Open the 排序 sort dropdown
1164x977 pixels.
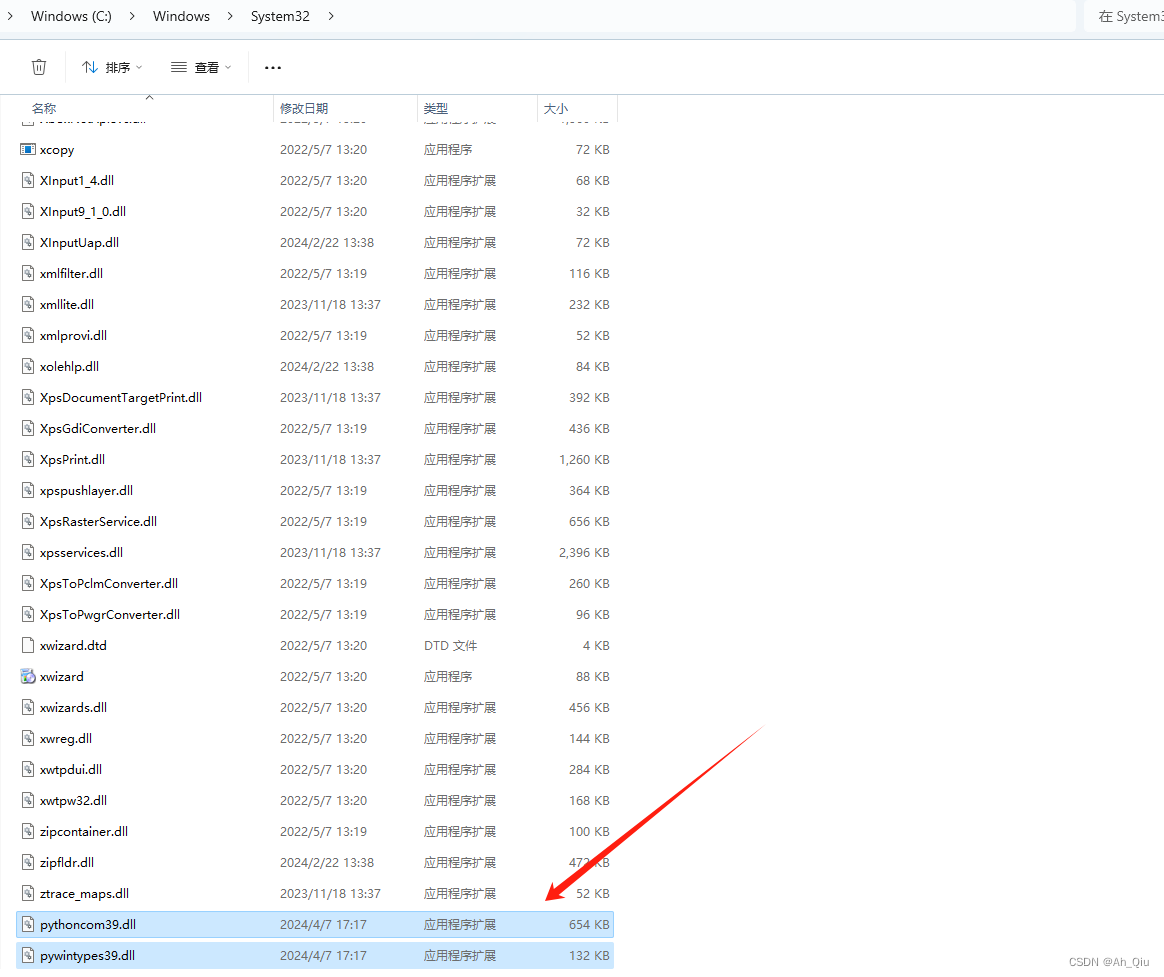pos(111,66)
